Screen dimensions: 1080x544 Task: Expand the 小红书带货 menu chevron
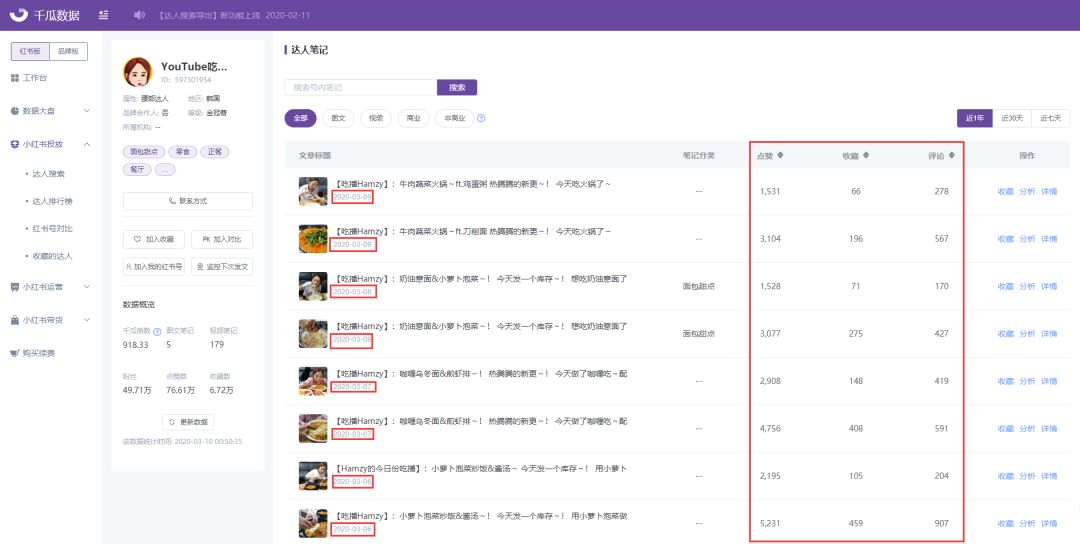(87, 320)
